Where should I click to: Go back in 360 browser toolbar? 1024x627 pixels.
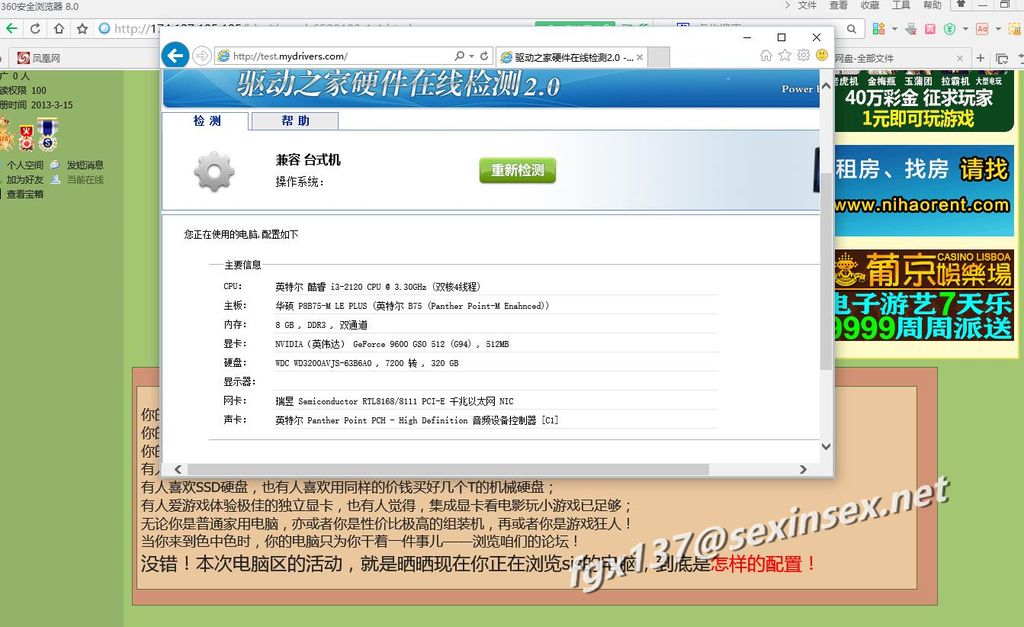[11, 29]
